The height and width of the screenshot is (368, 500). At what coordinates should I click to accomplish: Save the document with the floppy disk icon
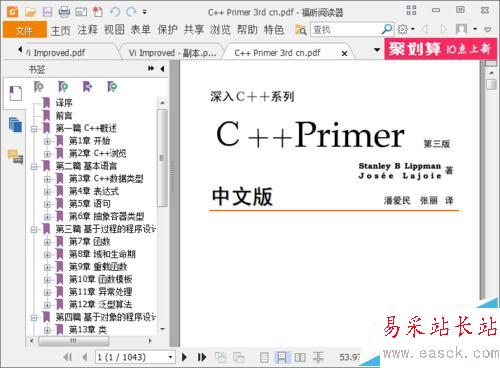click(47, 12)
